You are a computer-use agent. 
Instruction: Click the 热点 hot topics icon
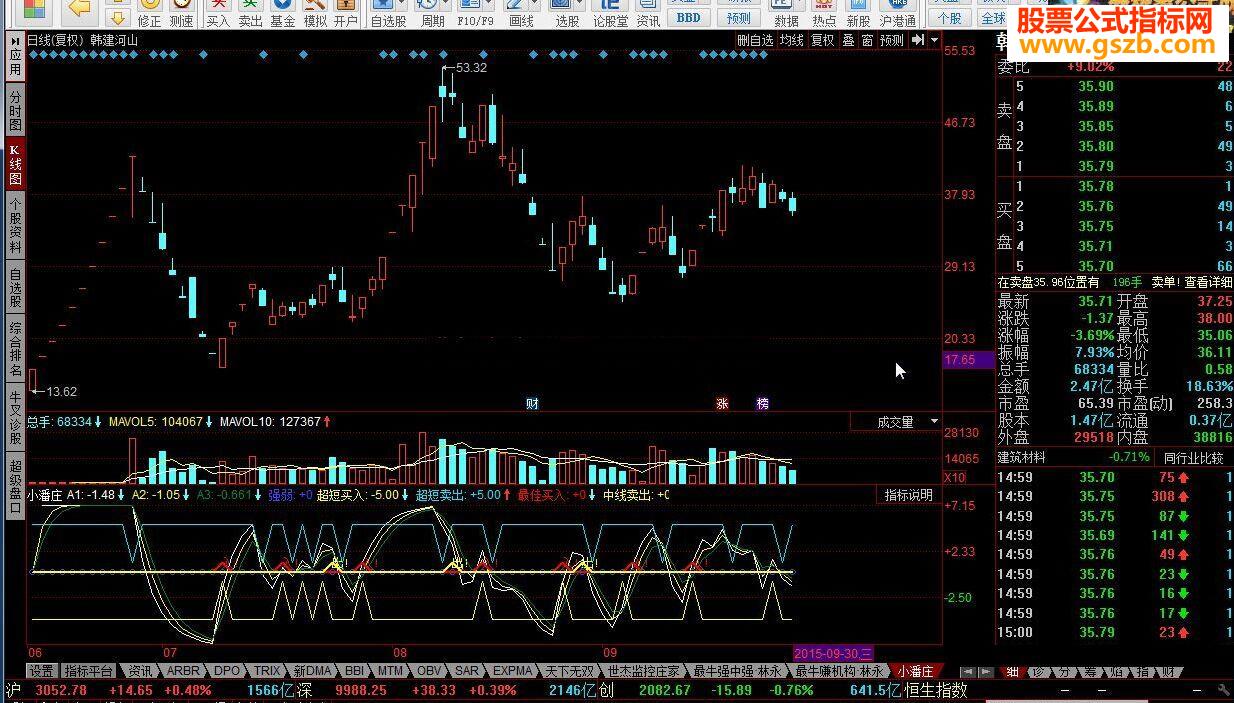(824, 13)
